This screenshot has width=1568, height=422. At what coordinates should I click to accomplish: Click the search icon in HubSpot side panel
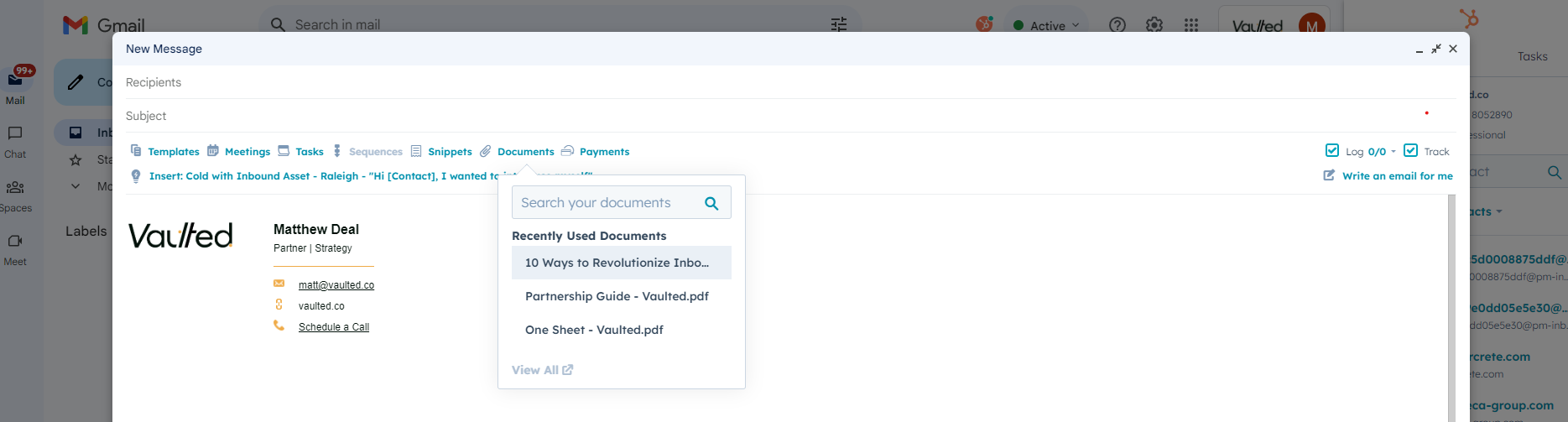coord(1554,172)
